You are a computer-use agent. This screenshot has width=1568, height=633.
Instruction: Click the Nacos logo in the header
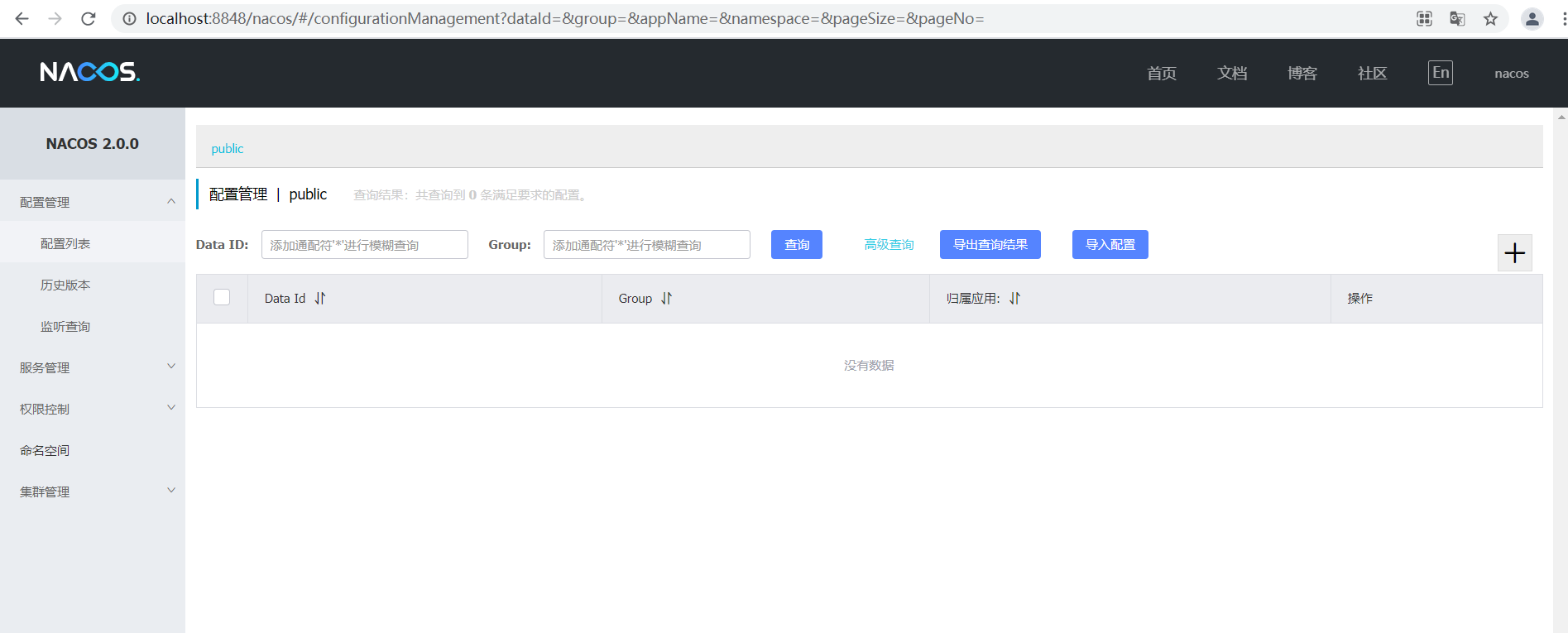click(90, 72)
